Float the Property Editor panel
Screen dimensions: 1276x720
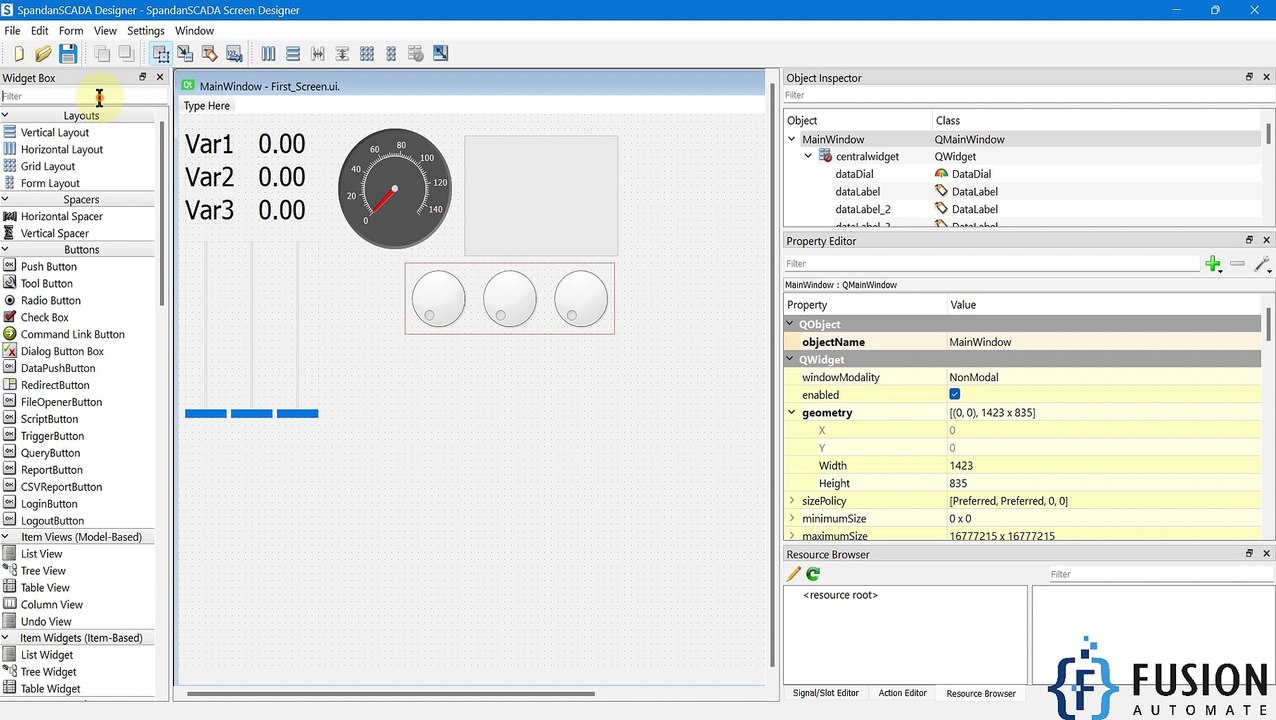[x=1249, y=240]
